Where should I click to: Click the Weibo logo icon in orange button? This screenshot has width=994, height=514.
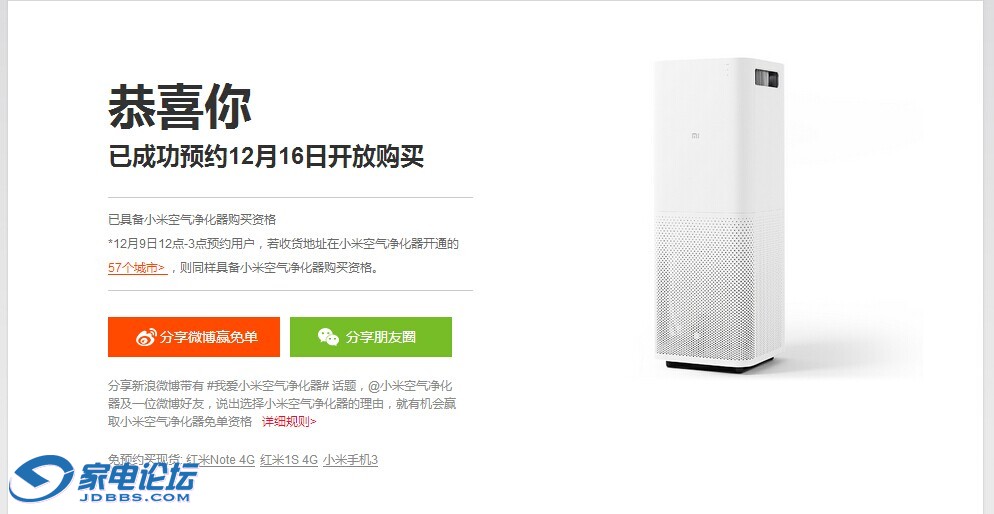(x=145, y=337)
